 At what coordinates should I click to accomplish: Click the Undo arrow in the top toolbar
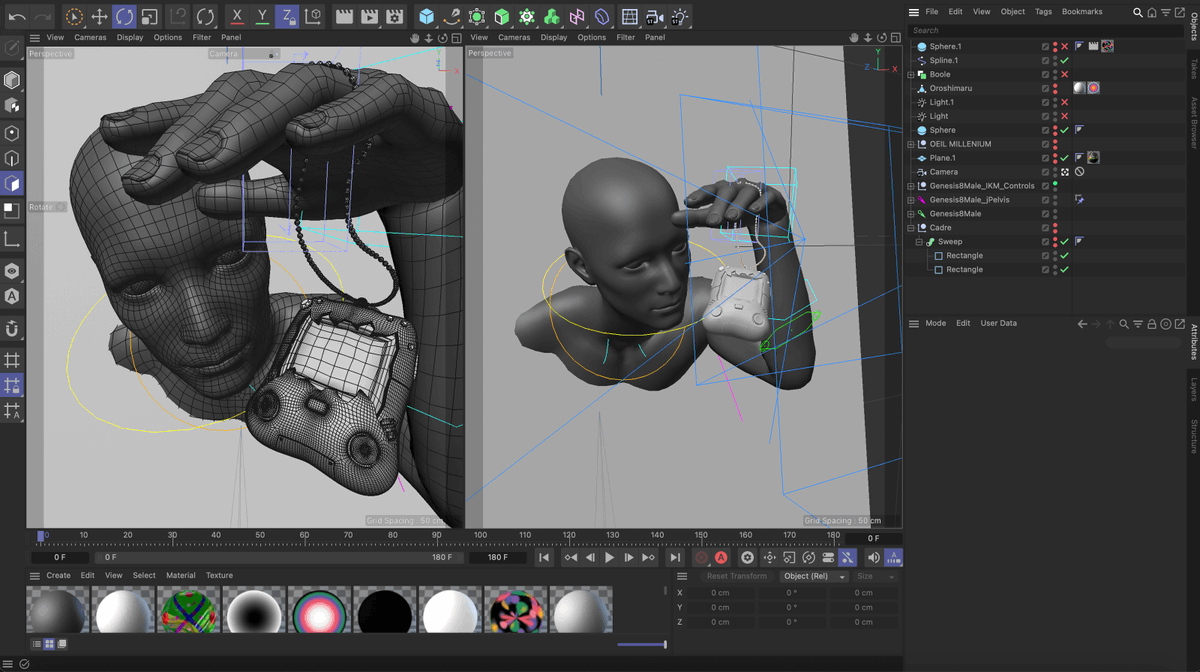click(x=17, y=17)
